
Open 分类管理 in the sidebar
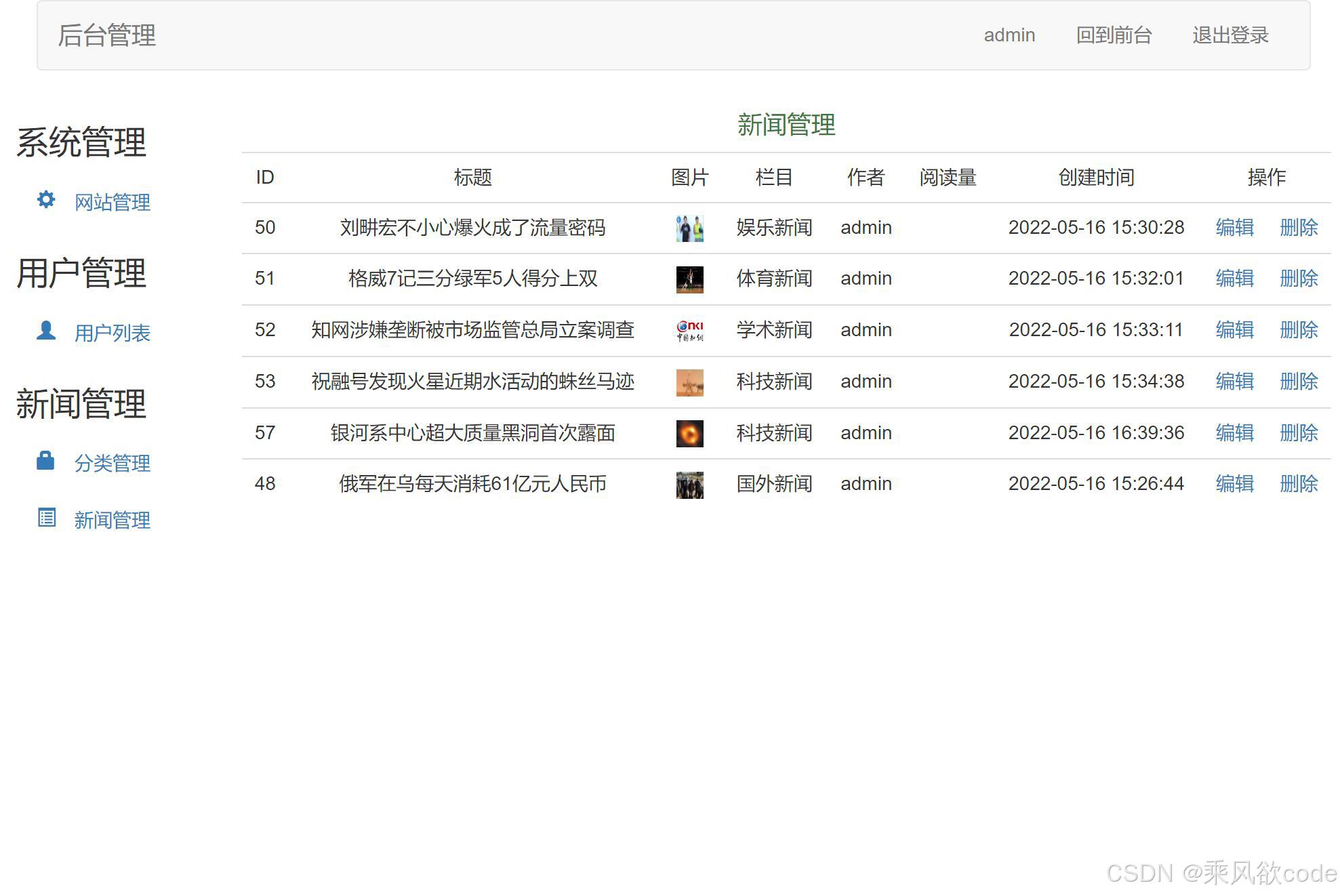tap(112, 463)
